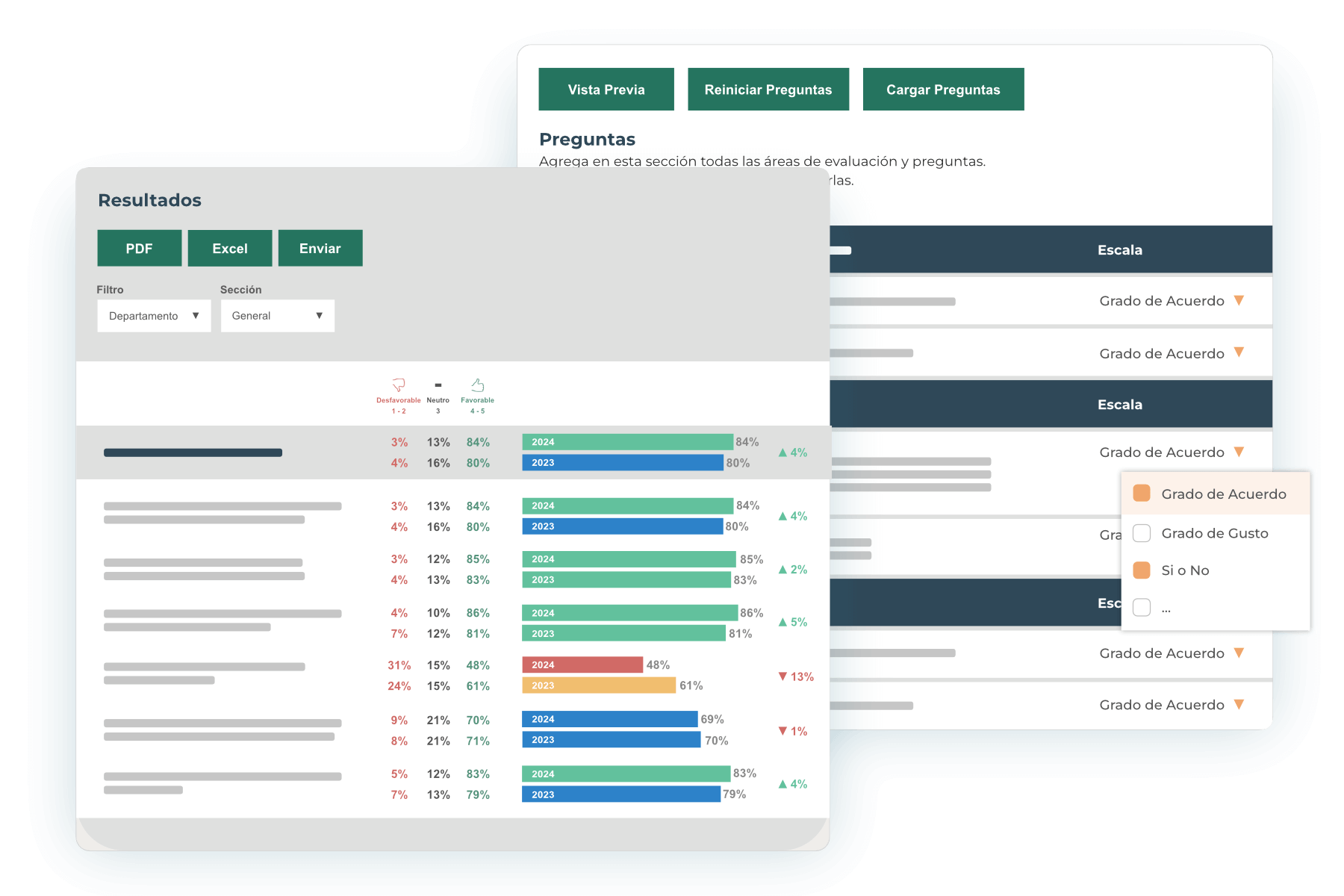Viewport: 1344px width, 896px height.
Task: Expand the first Grado de Acuerdo scale dropdown
Action: coord(1239,300)
